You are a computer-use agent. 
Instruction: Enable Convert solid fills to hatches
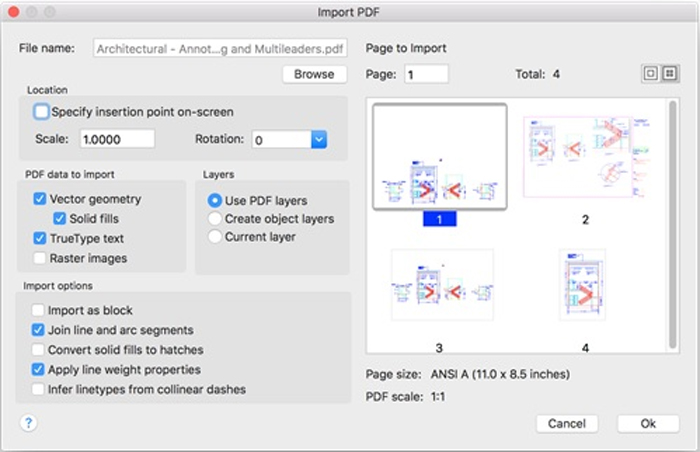click(x=40, y=350)
